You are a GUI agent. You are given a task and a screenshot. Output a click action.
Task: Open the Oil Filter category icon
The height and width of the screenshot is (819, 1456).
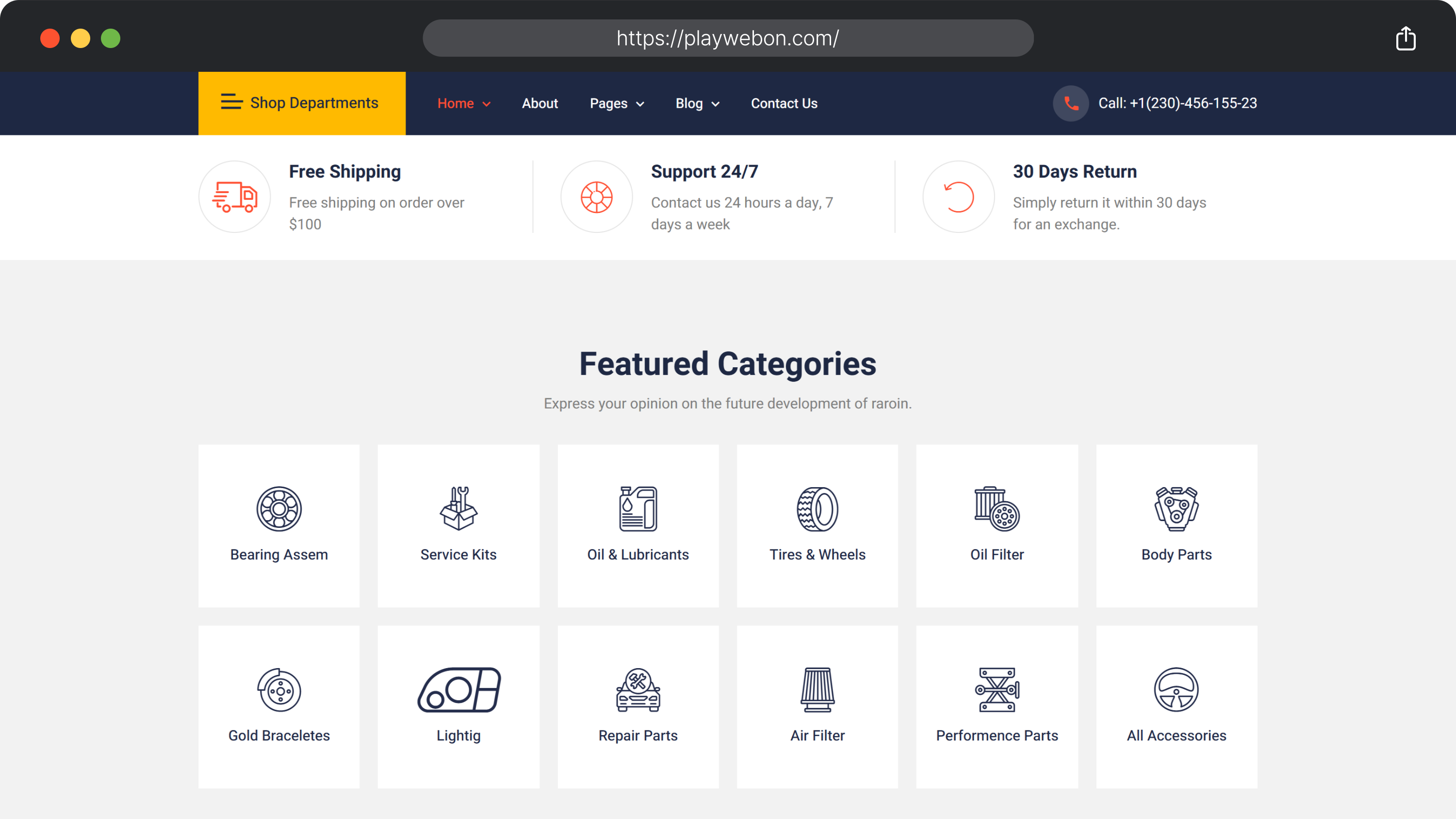997,508
